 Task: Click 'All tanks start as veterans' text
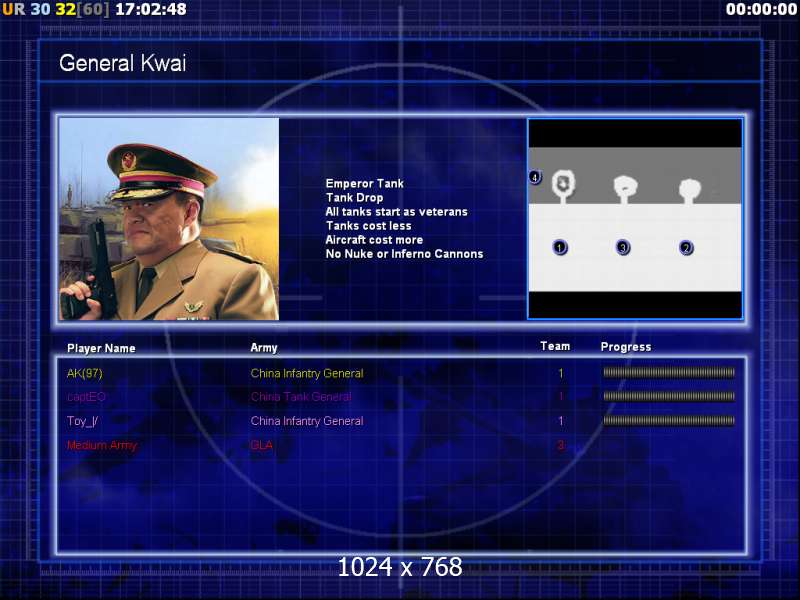pos(396,211)
